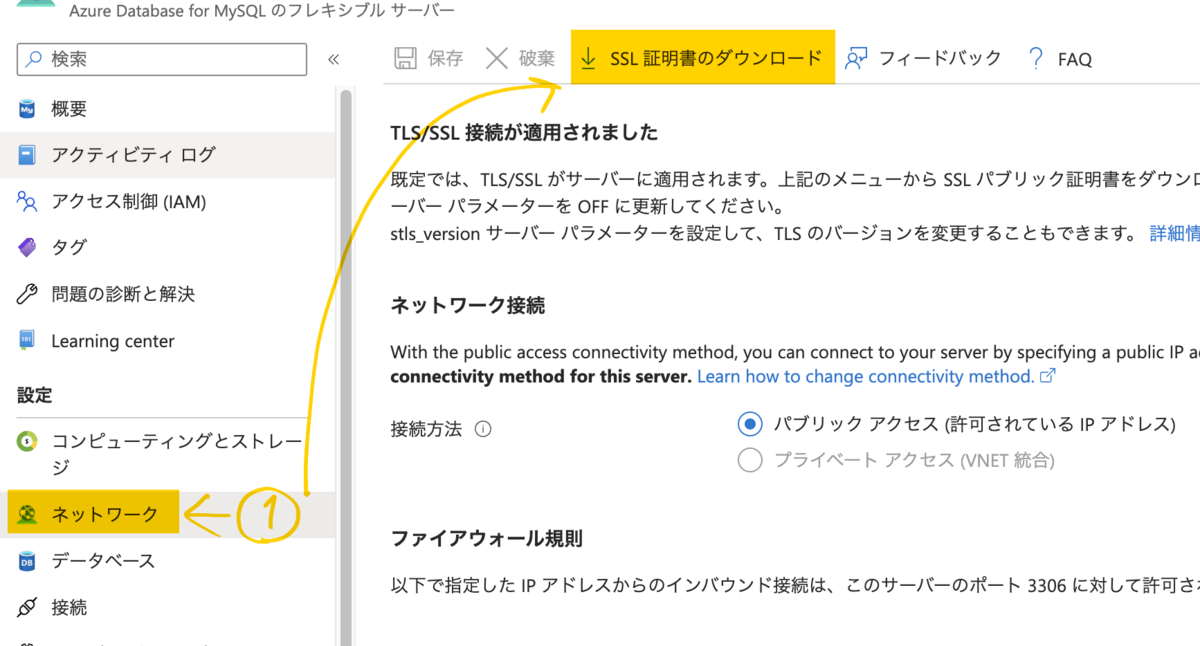This screenshot has width=1200, height=646.
Task: Click the wrench icon for 問題の診断と解決
Action: 27,294
